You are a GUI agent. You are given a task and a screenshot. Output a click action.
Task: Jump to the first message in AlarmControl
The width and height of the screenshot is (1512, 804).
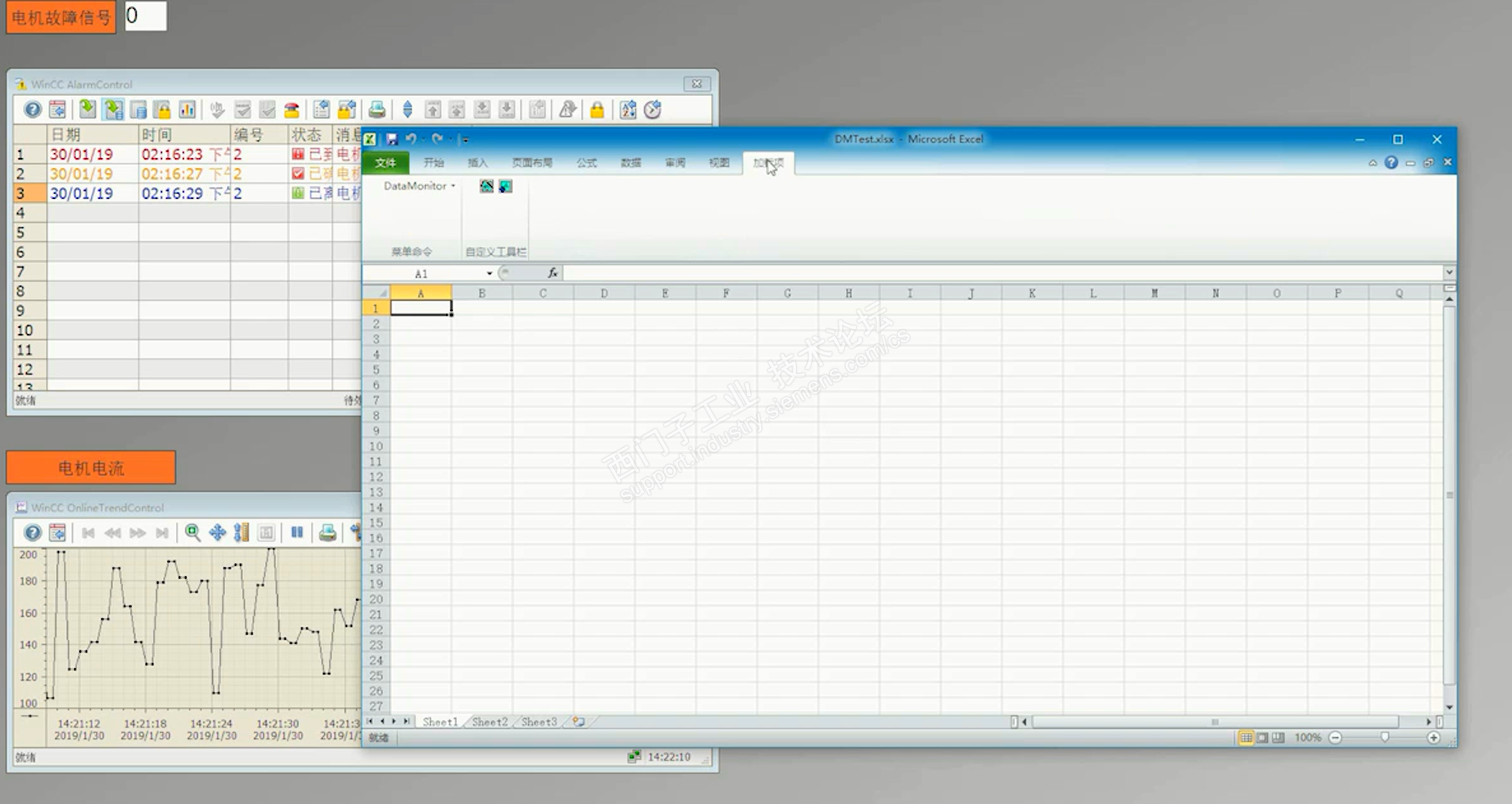click(x=432, y=110)
